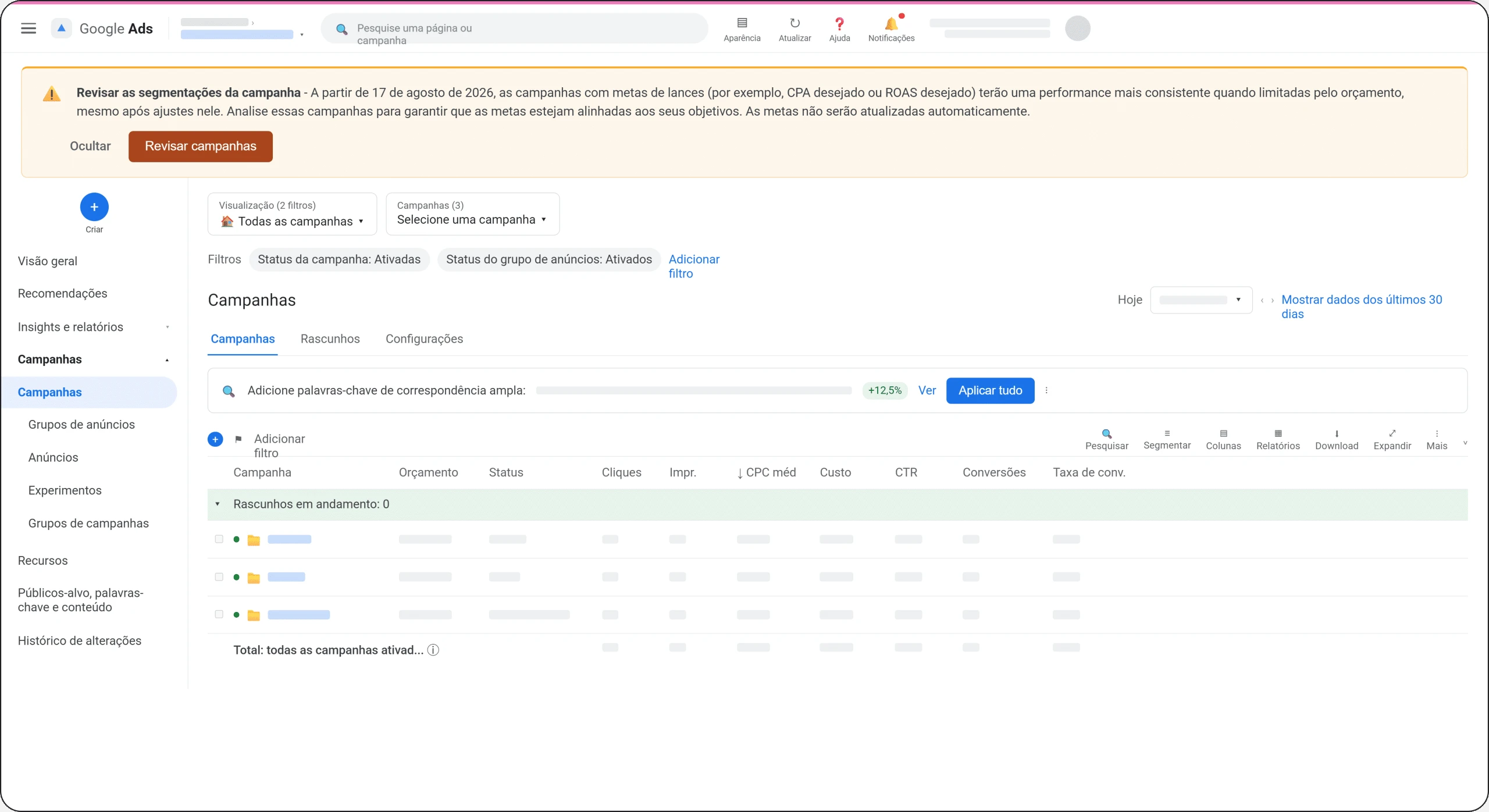This screenshot has height=812, width=1489.
Task: Click the user profile avatar
Action: [x=1077, y=29]
